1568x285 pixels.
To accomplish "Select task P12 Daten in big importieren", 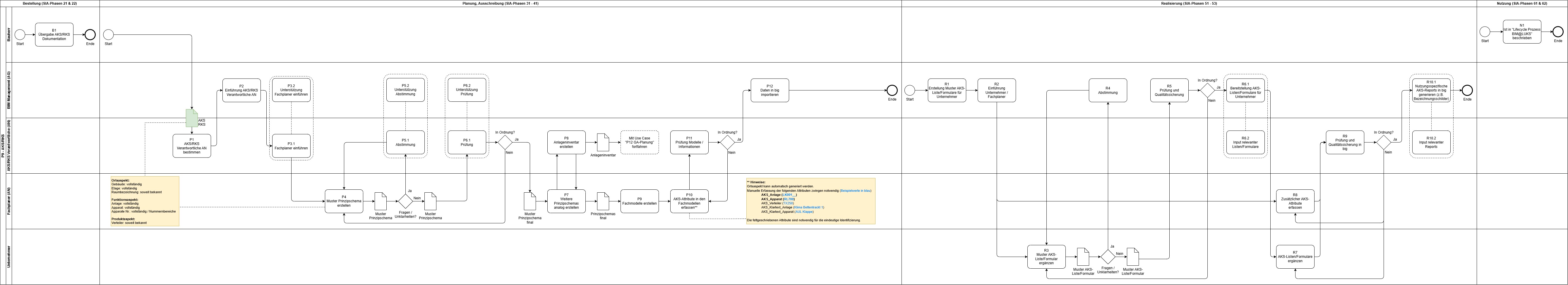I will click(x=770, y=91).
